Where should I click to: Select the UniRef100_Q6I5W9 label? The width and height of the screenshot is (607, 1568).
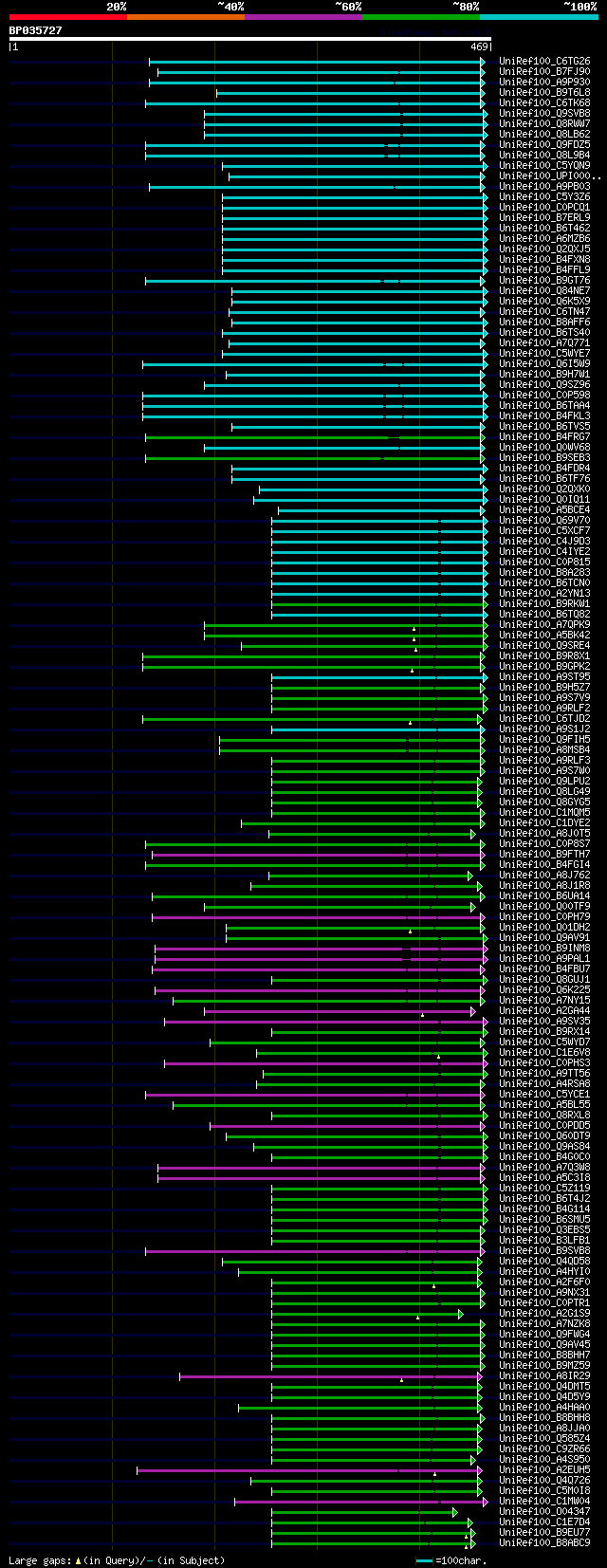pyautogui.click(x=544, y=363)
